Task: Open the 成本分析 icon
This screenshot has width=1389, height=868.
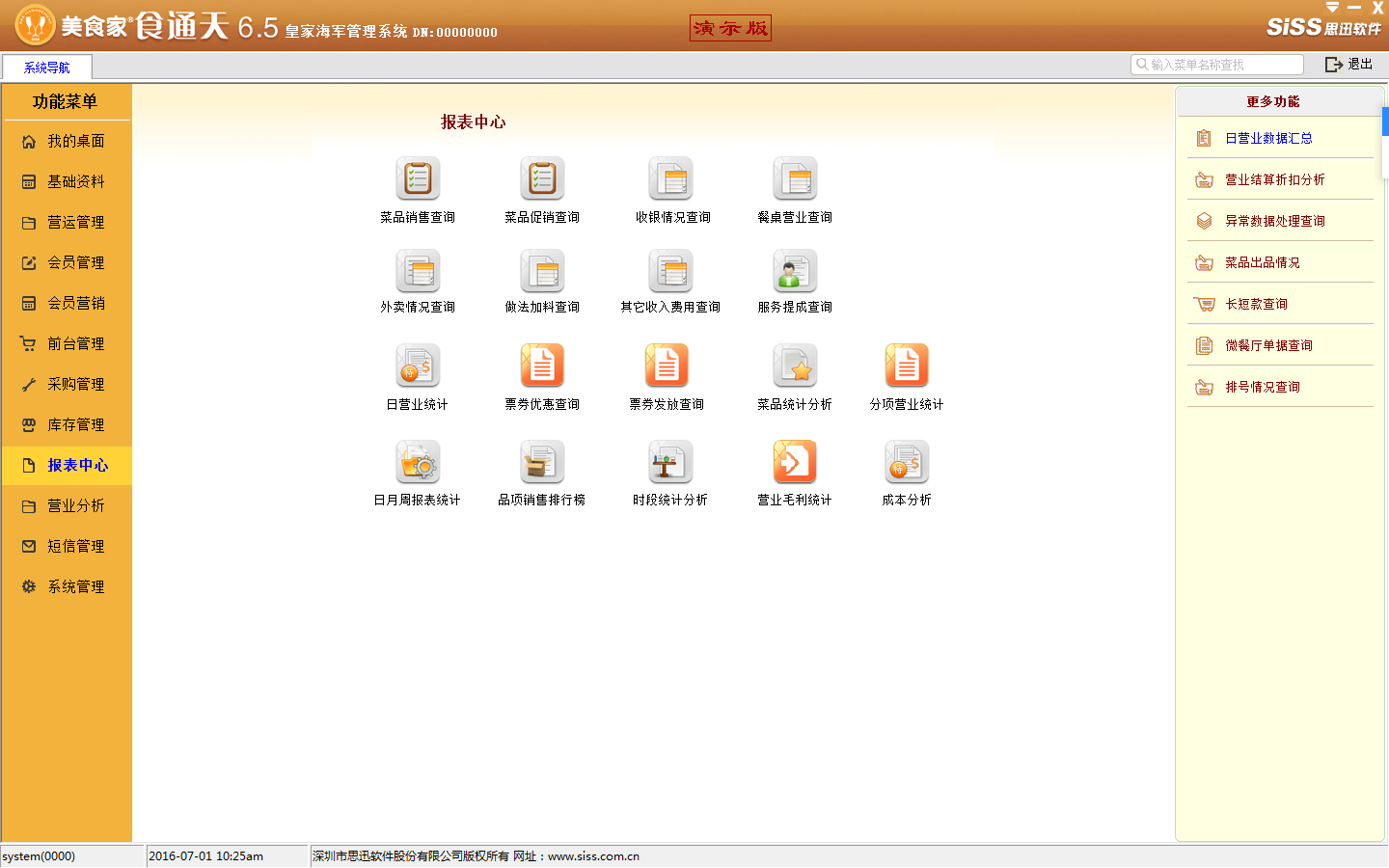Action: coord(907,463)
